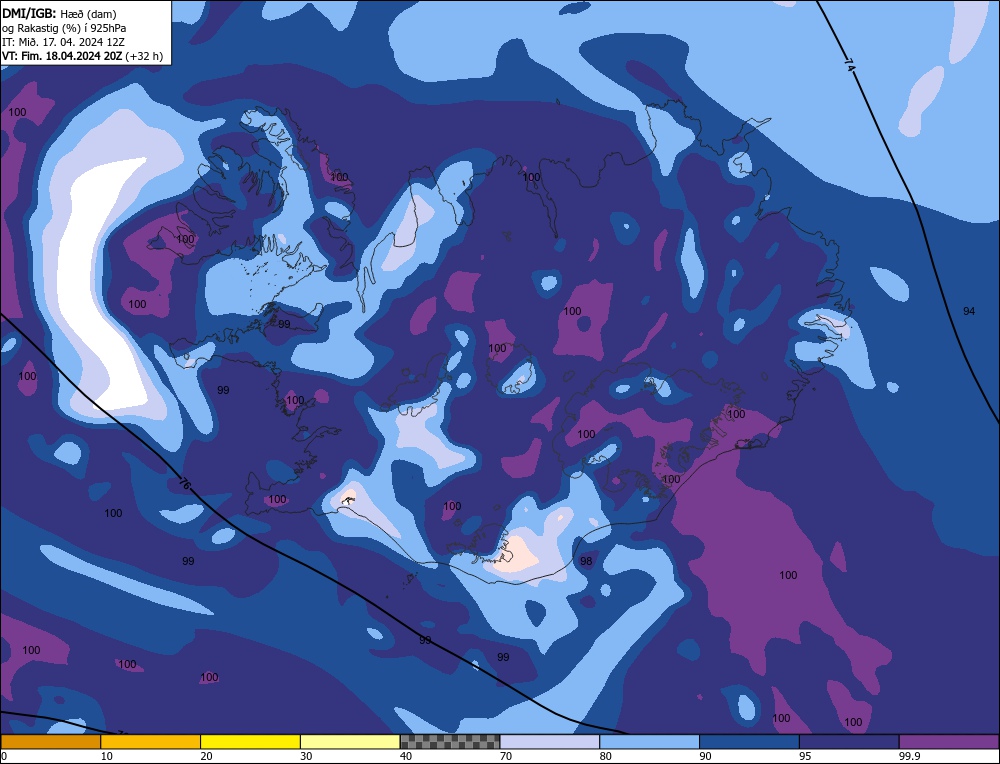1000x764 pixels.
Task: Click the '70' legend scale label
Action: [506, 756]
